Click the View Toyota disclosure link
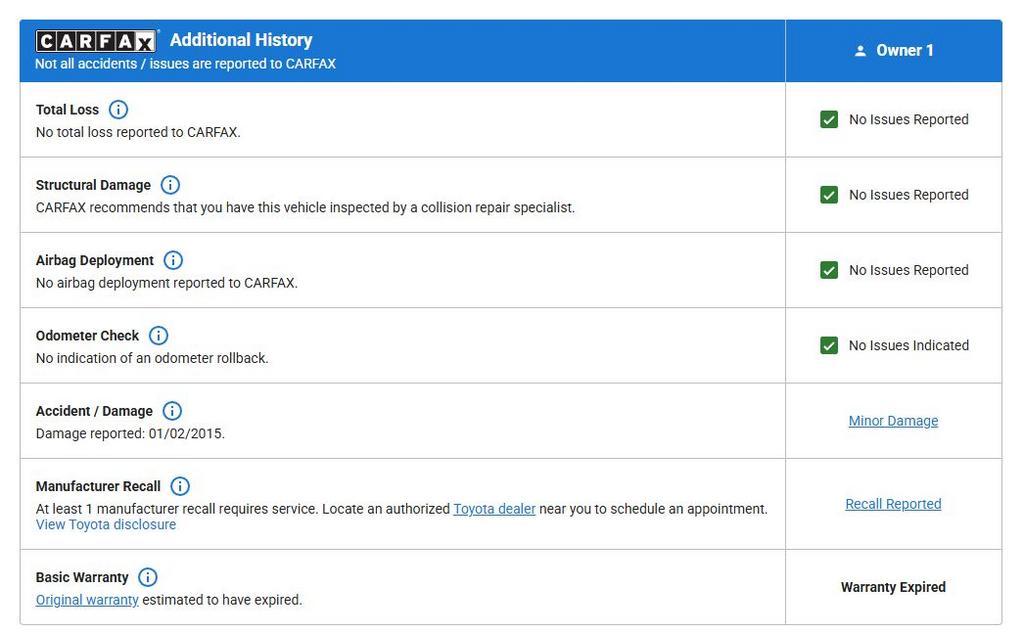The width and height of the screenshot is (1024, 633). (x=106, y=525)
